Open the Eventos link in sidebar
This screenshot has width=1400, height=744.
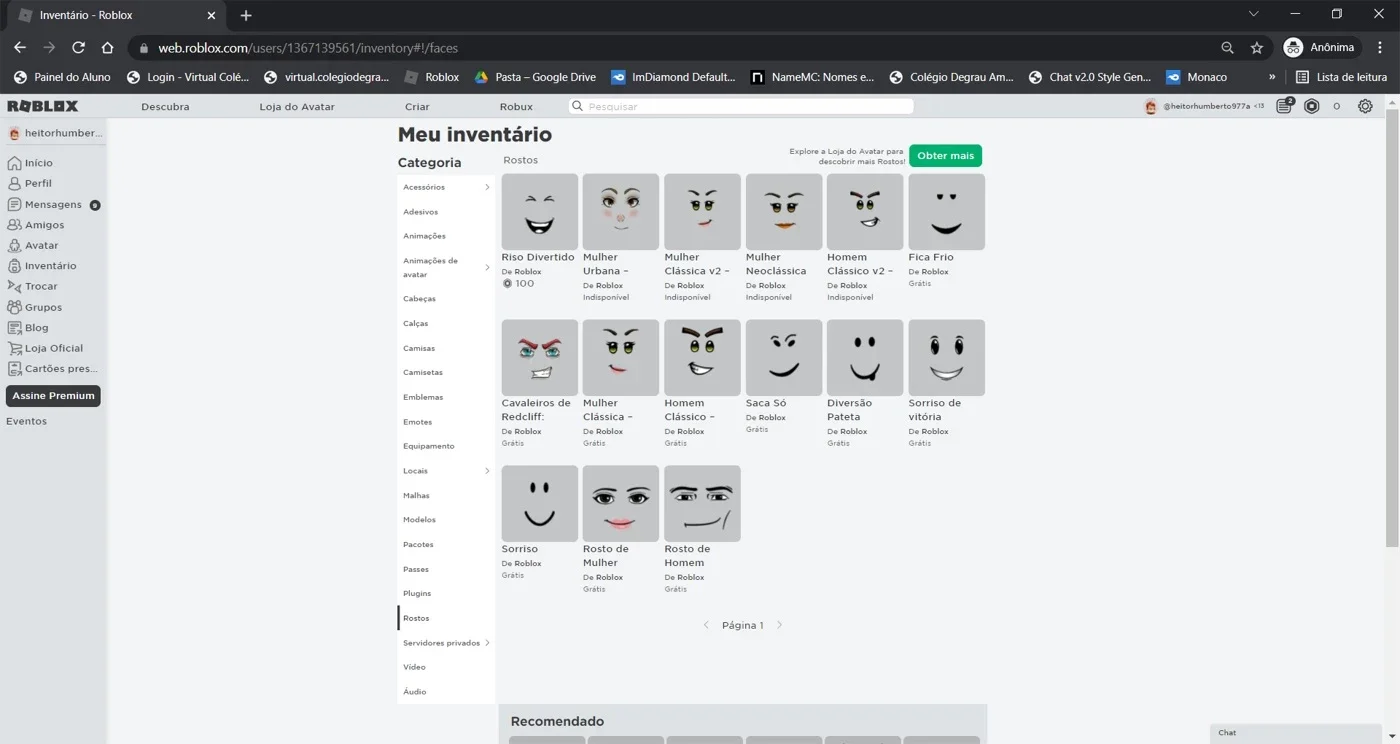pyautogui.click(x=27, y=421)
